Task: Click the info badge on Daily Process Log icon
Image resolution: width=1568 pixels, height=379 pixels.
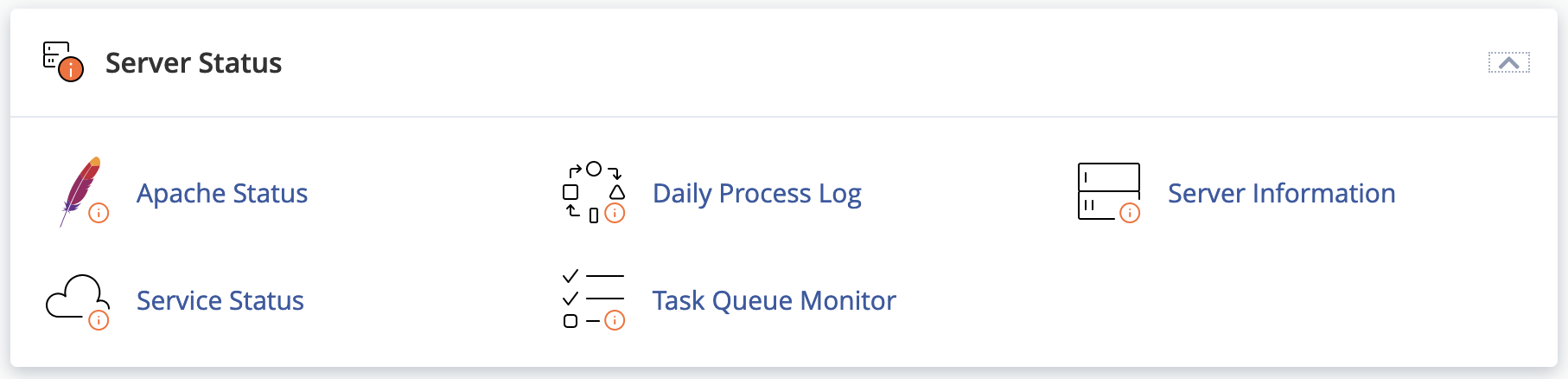Action: tap(615, 213)
